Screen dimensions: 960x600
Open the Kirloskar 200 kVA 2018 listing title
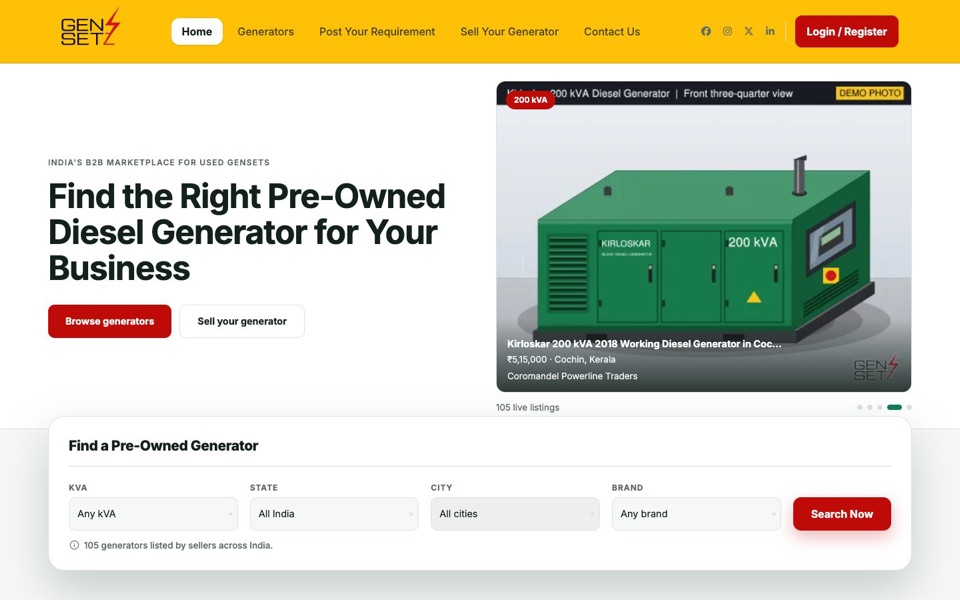pyautogui.click(x=644, y=343)
